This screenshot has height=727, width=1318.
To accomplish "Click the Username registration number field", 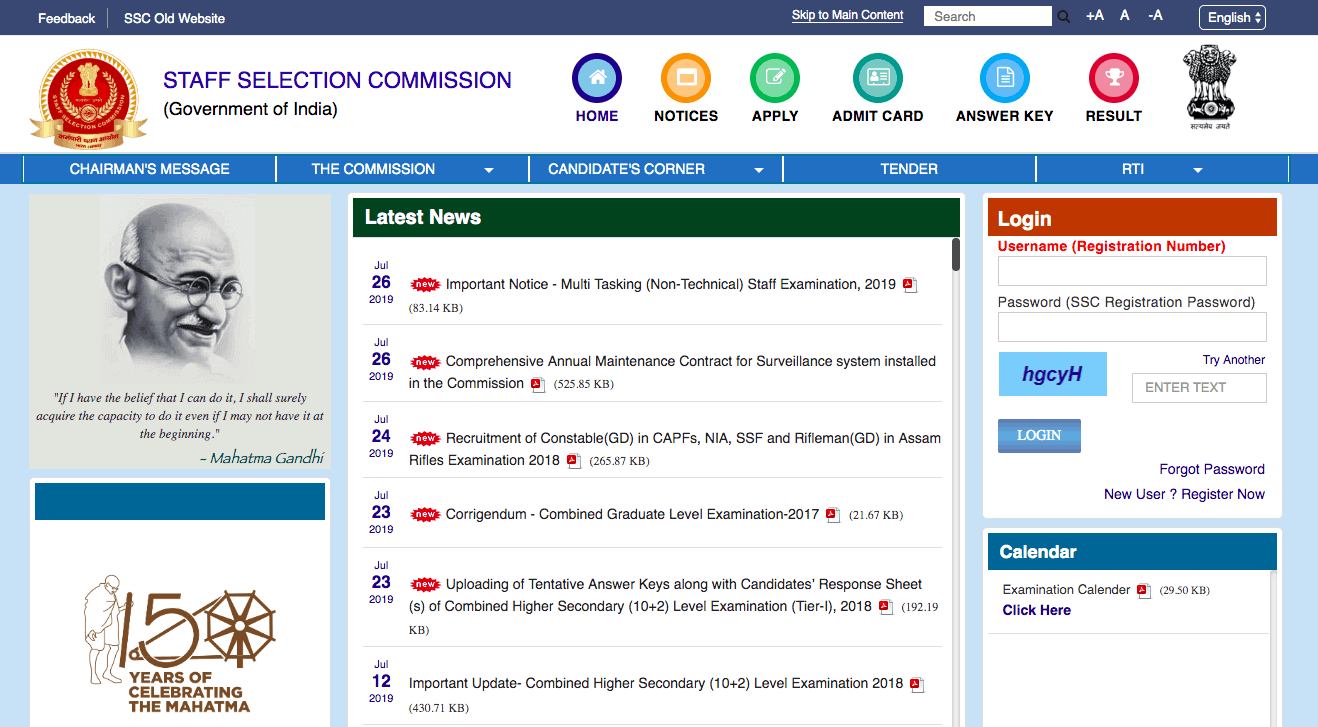I will 1132,271.
